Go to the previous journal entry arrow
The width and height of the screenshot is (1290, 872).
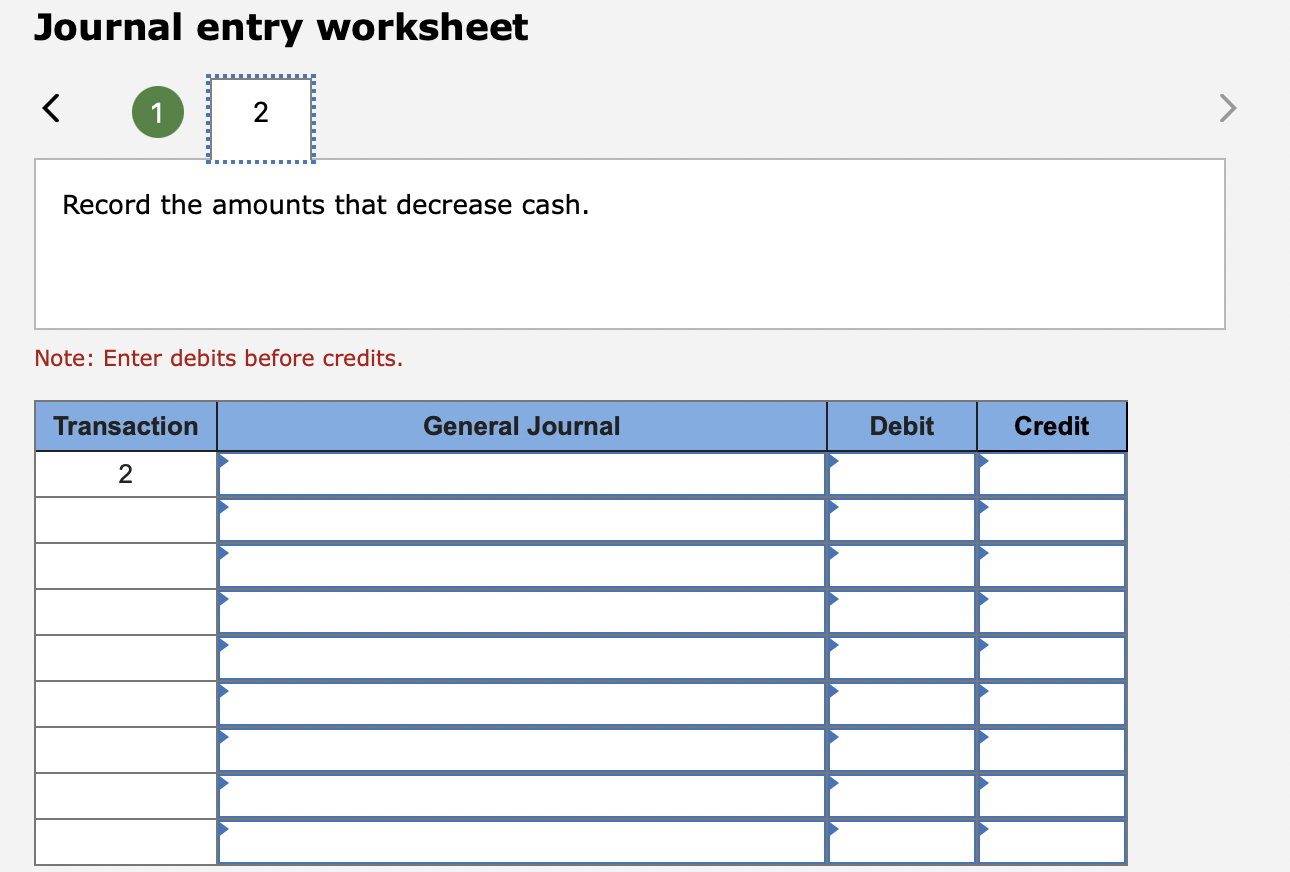pyautogui.click(x=50, y=107)
